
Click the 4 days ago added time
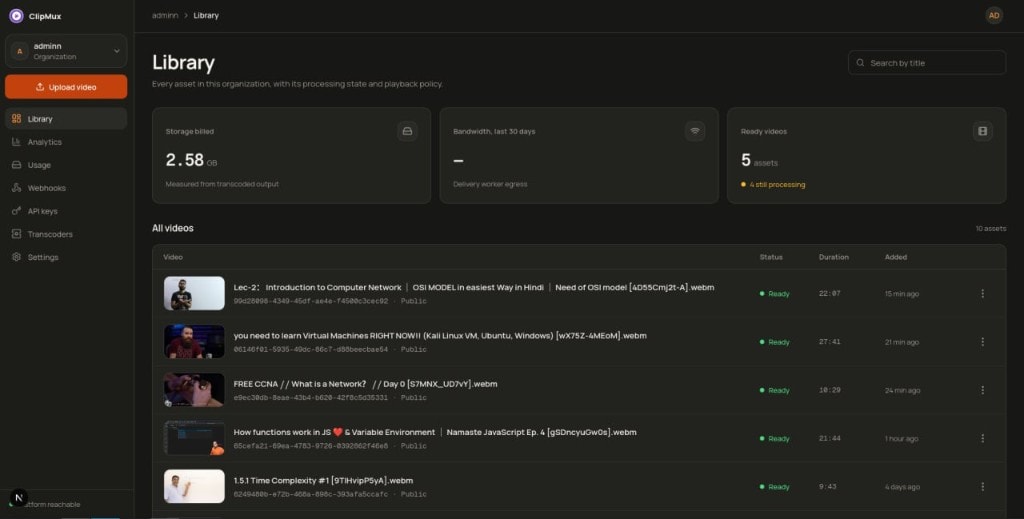(x=901, y=487)
